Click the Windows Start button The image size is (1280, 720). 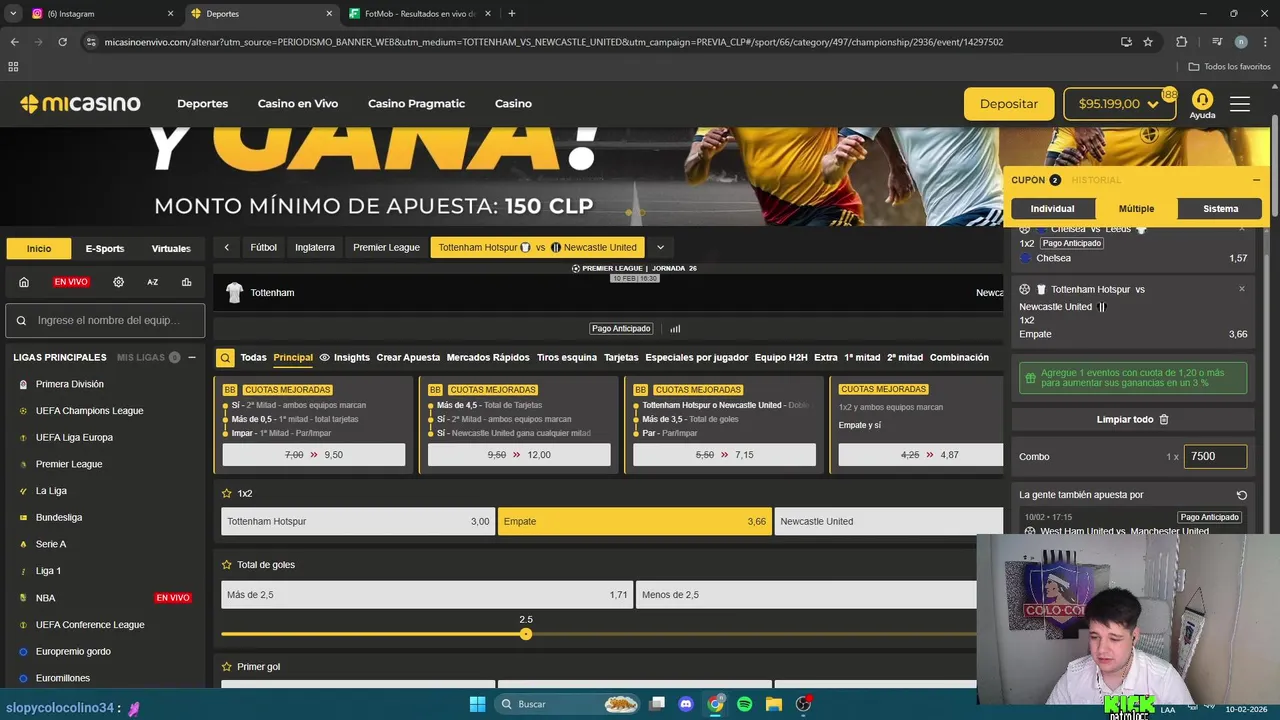pyautogui.click(x=477, y=704)
